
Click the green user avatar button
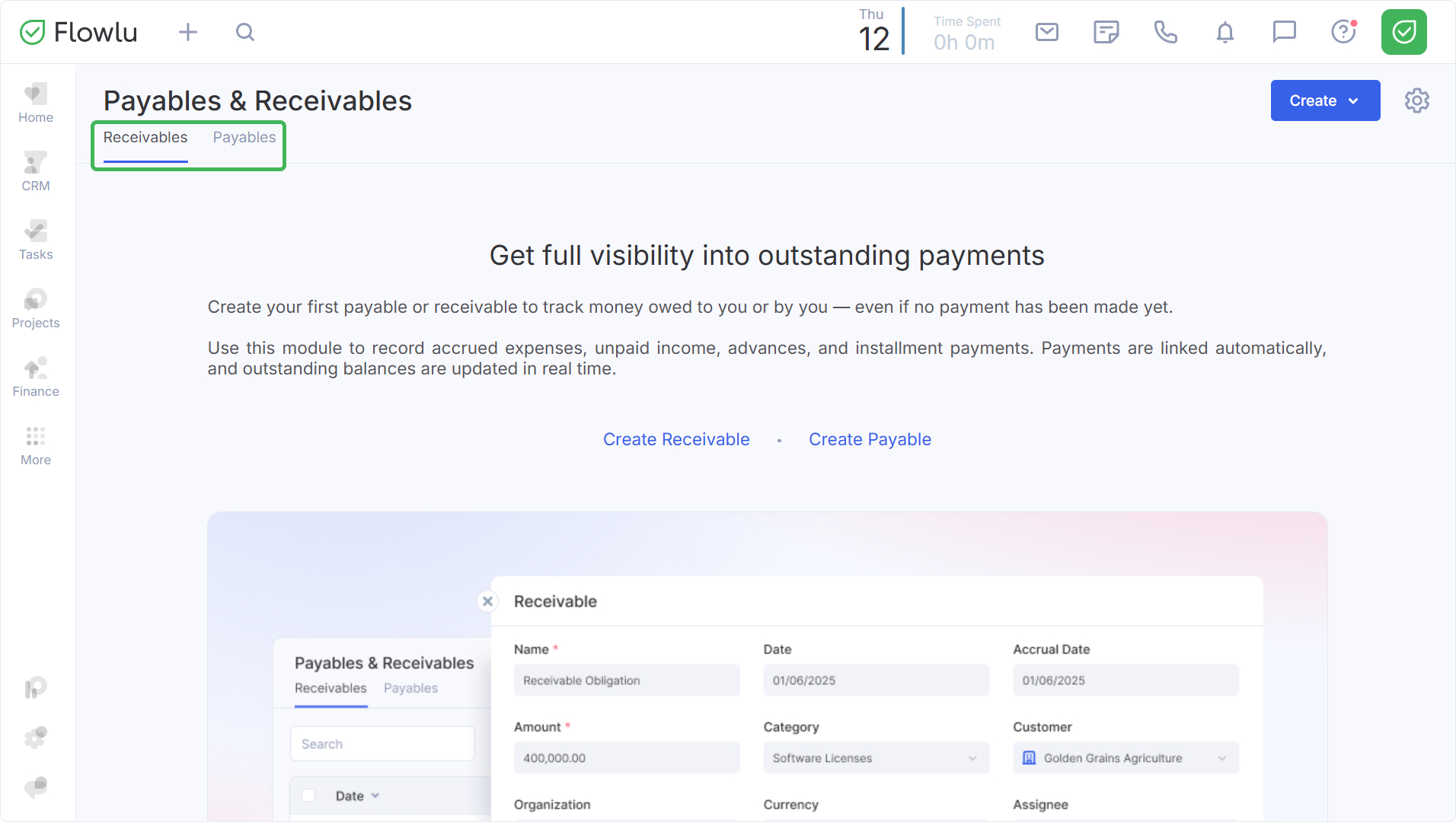[1403, 32]
